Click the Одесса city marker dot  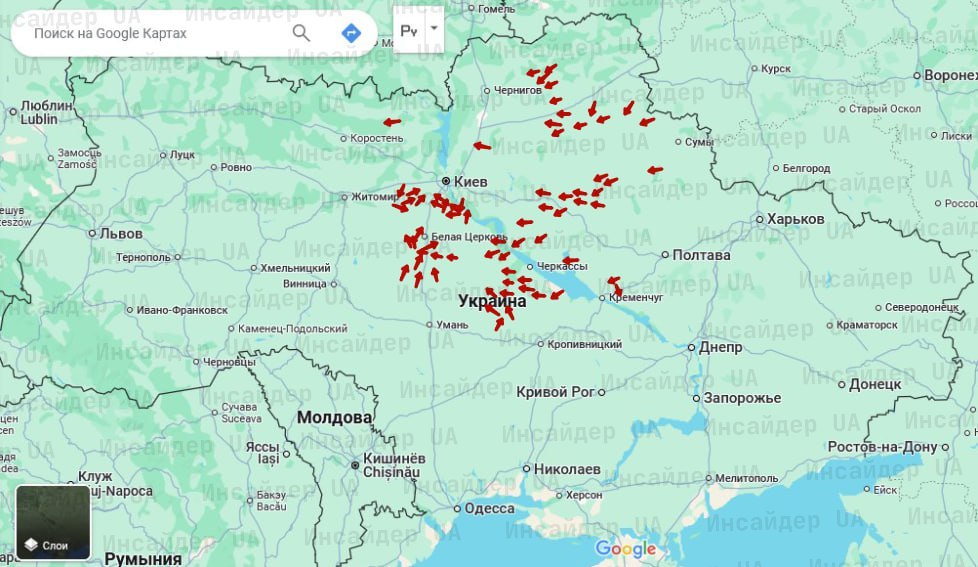(457, 508)
